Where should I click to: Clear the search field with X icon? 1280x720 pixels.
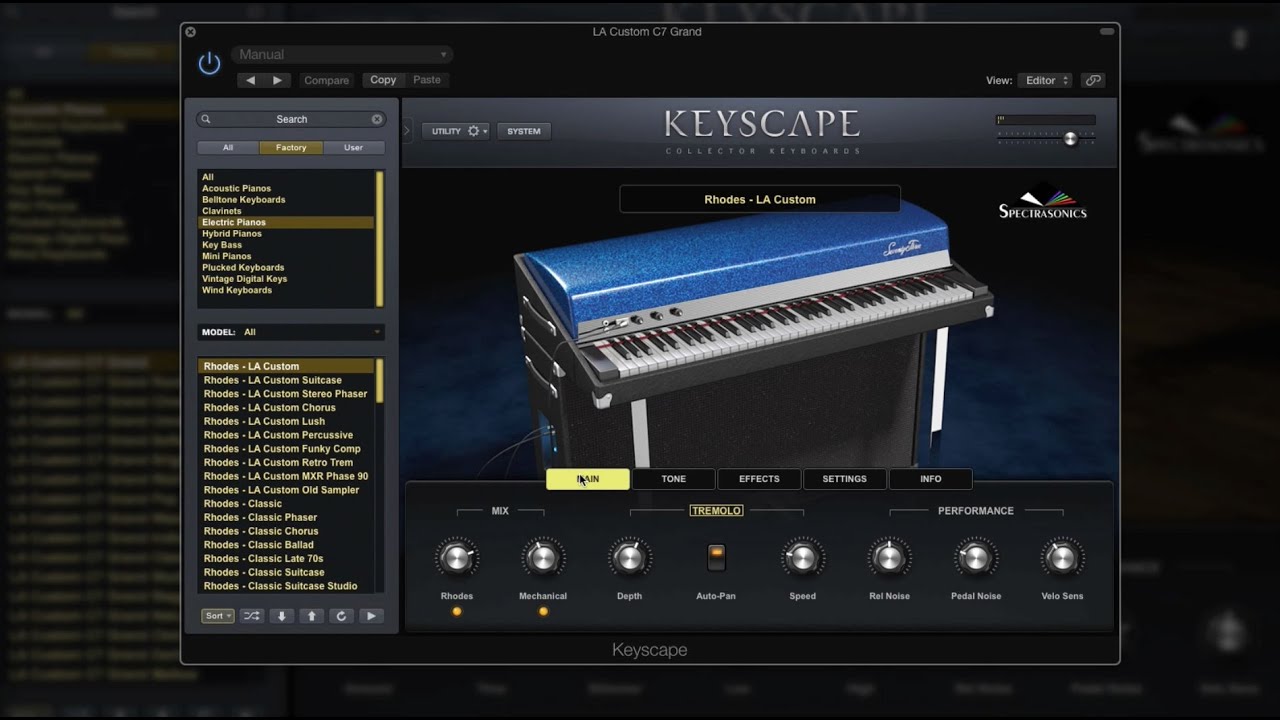point(377,119)
